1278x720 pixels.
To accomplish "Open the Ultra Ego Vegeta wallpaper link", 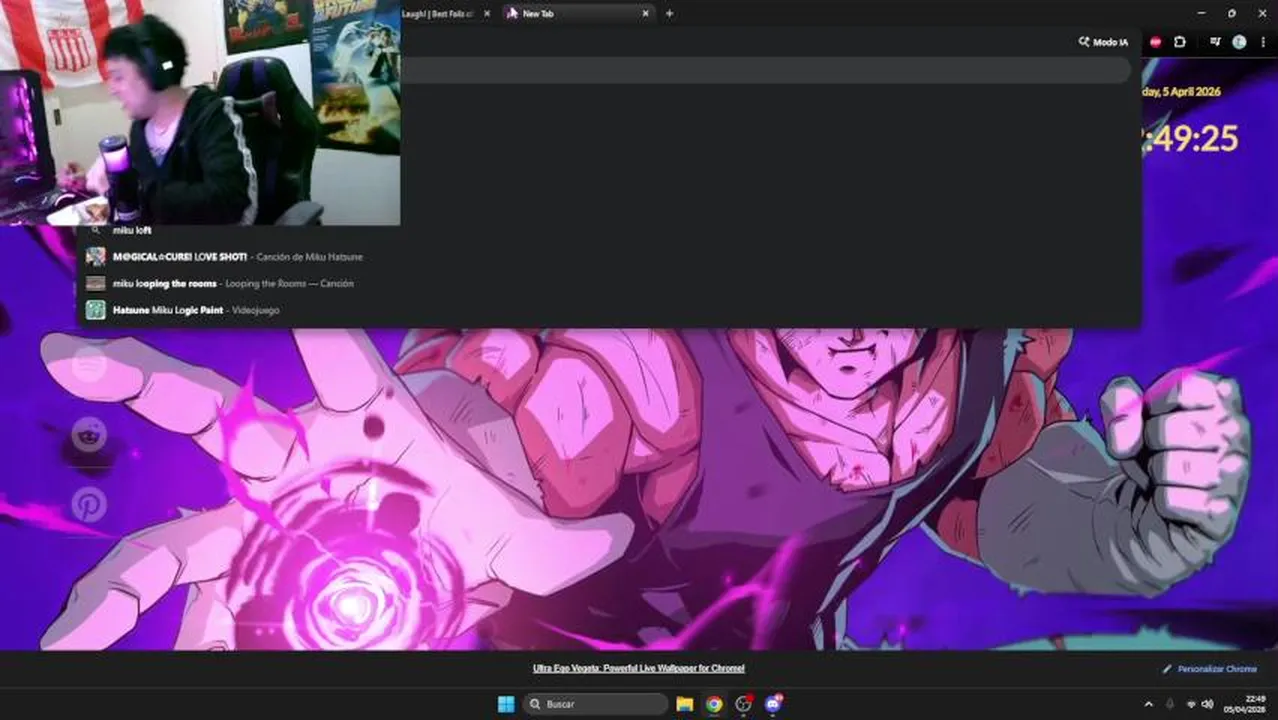I will (639, 668).
